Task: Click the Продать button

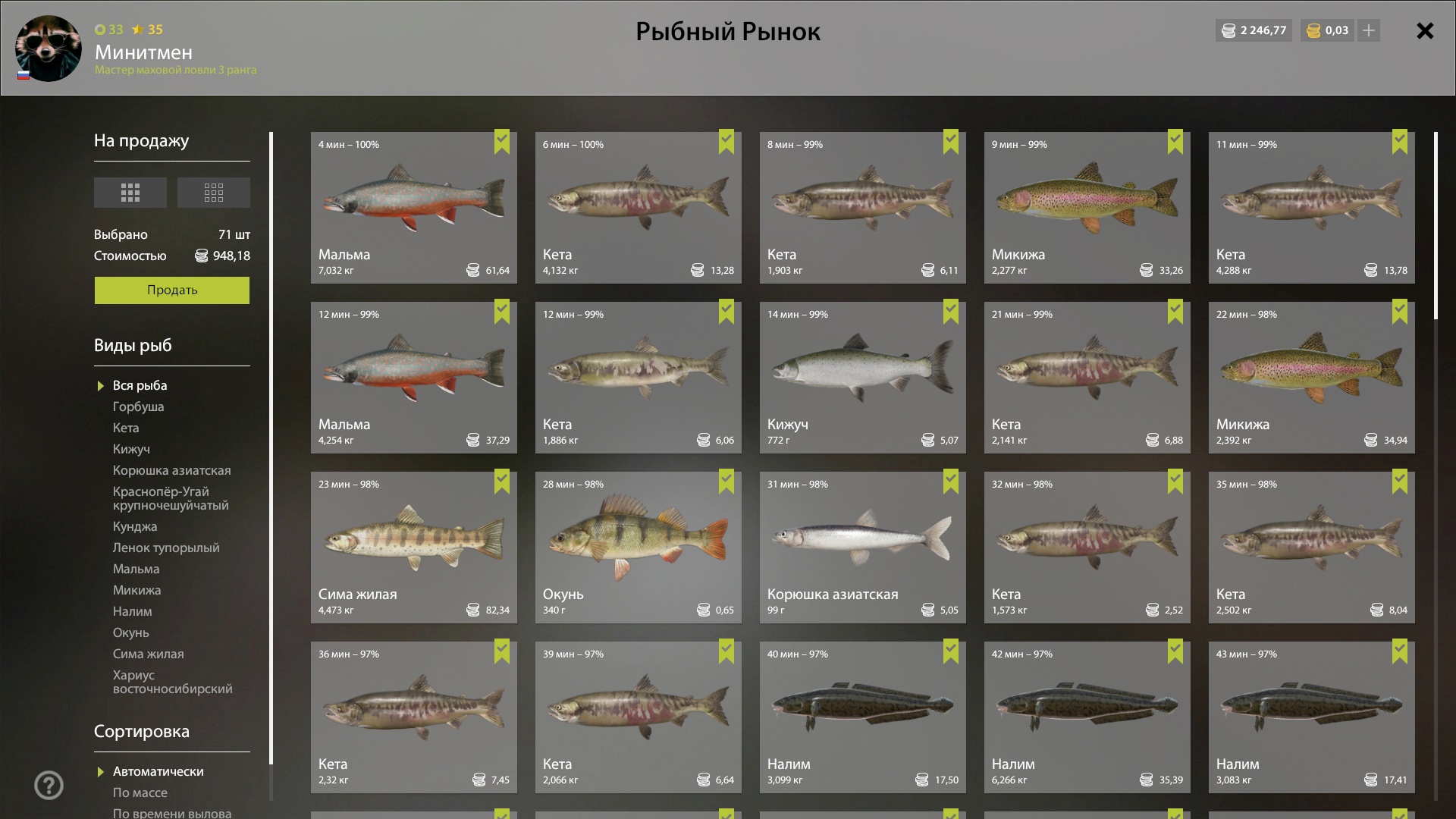Action: point(172,290)
